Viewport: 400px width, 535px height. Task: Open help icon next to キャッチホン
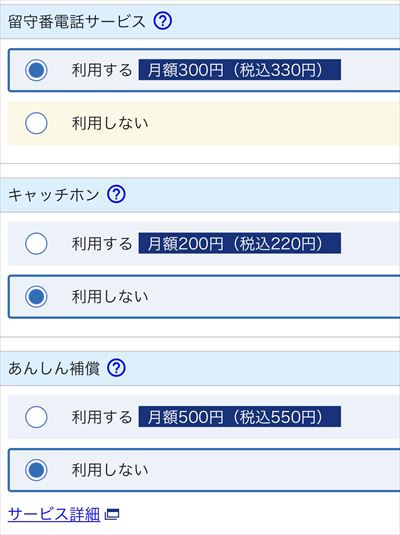(116, 194)
